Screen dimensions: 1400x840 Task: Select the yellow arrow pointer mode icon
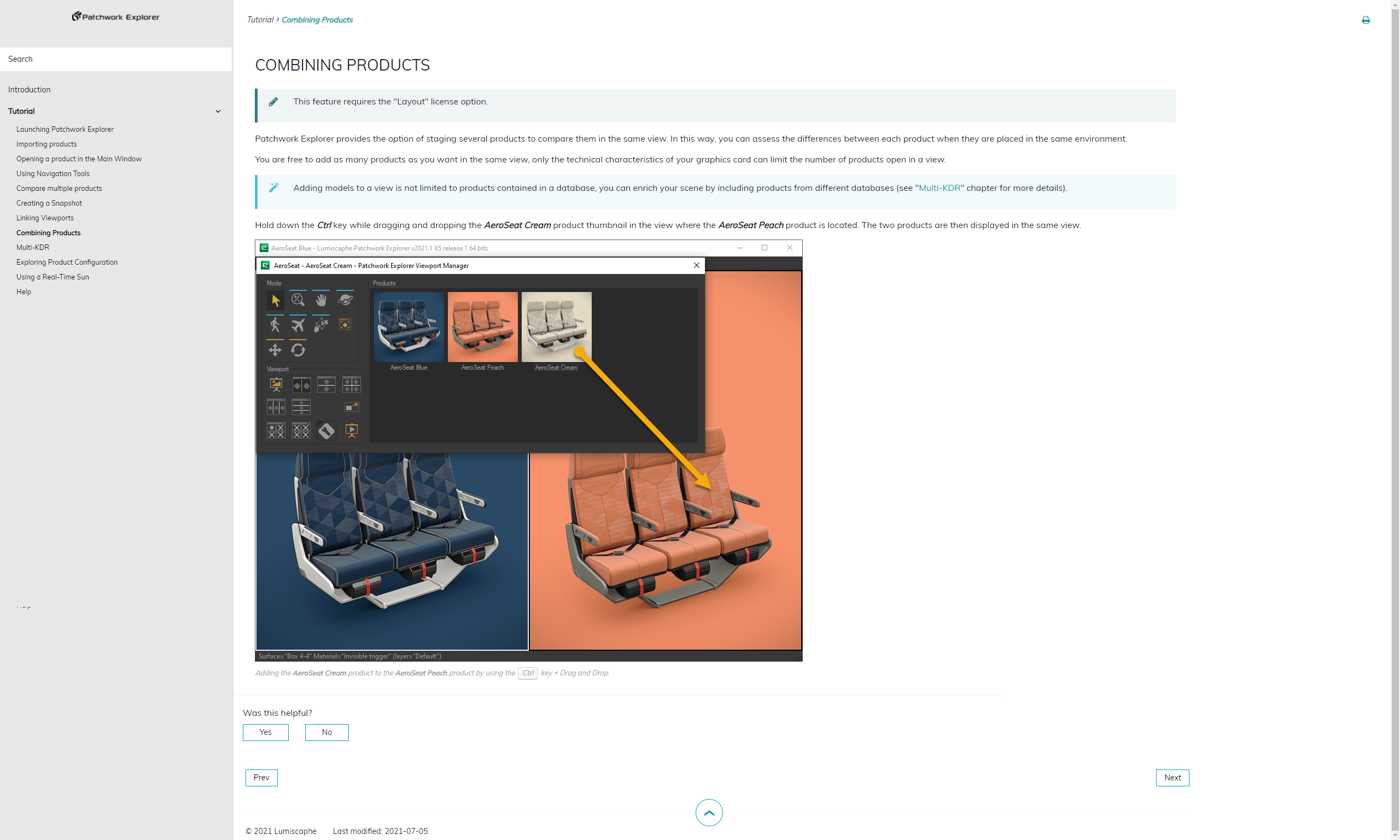pos(275,300)
